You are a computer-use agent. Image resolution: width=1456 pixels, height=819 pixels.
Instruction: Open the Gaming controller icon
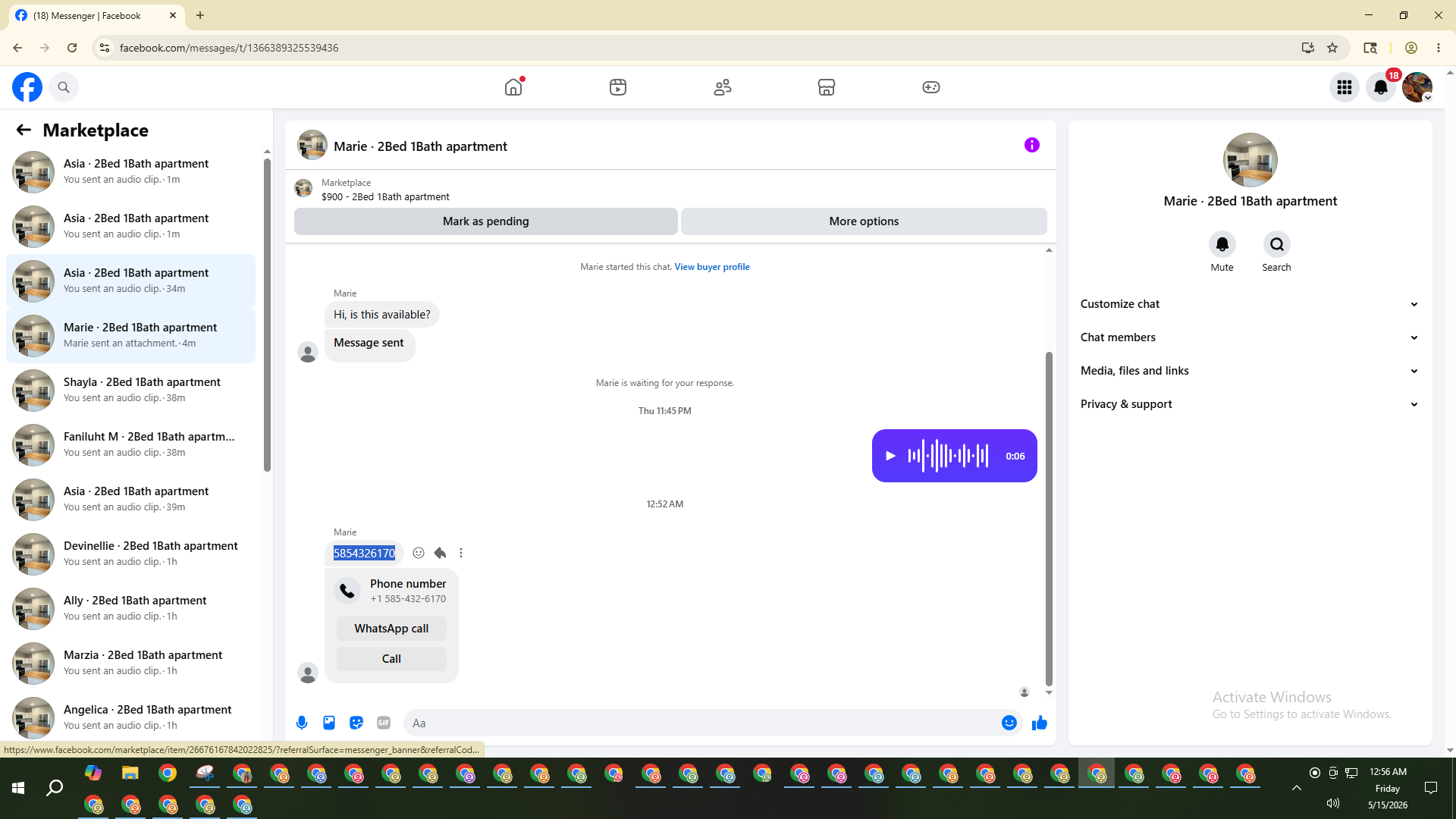tap(931, 87)
